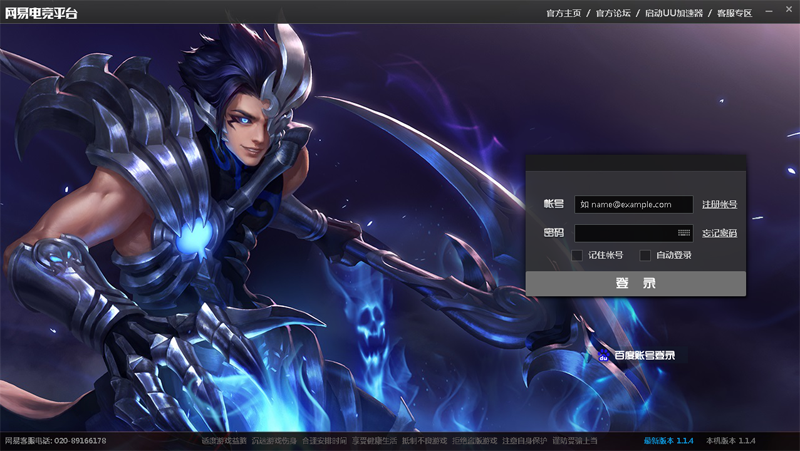The image size is (800, 451).
Task: Enable the 记住帐号 checkbox
Action: (x=577, y=255)
